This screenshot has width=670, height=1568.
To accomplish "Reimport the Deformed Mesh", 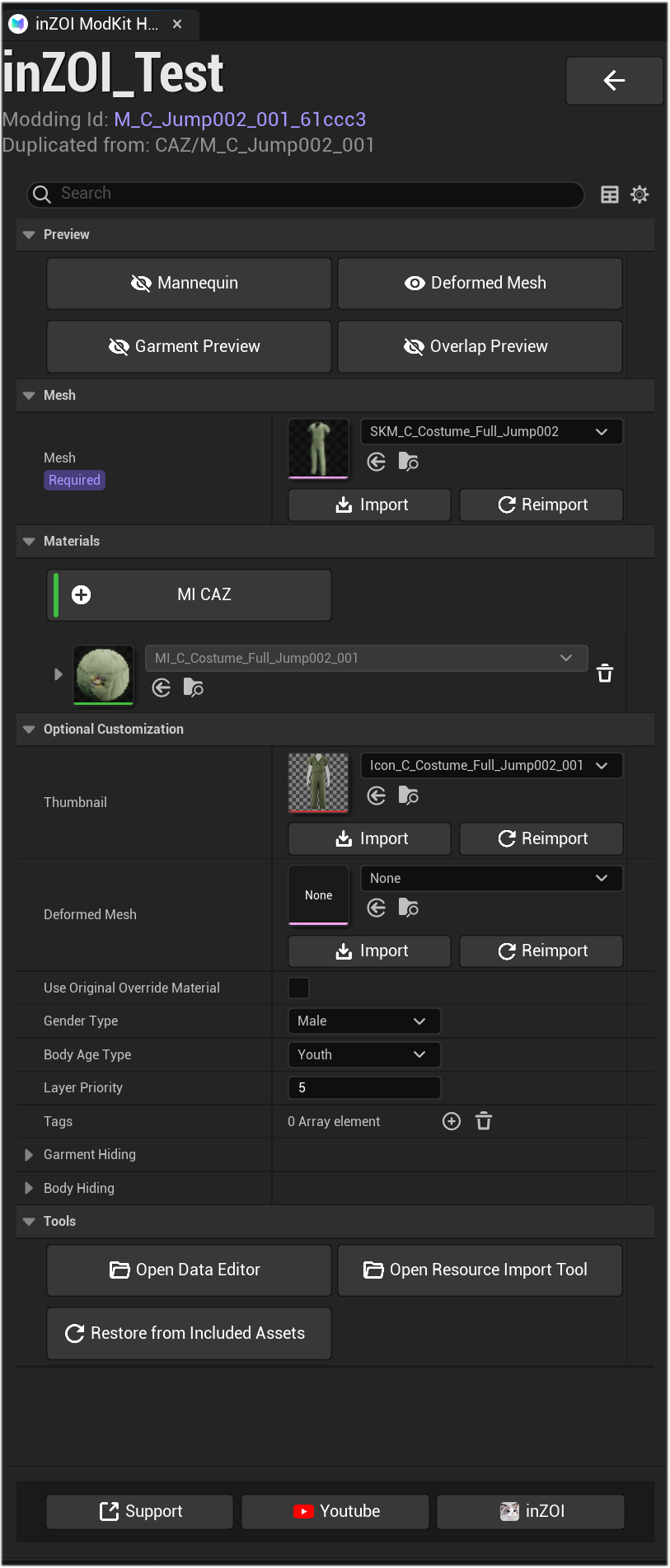I will 541,951.
